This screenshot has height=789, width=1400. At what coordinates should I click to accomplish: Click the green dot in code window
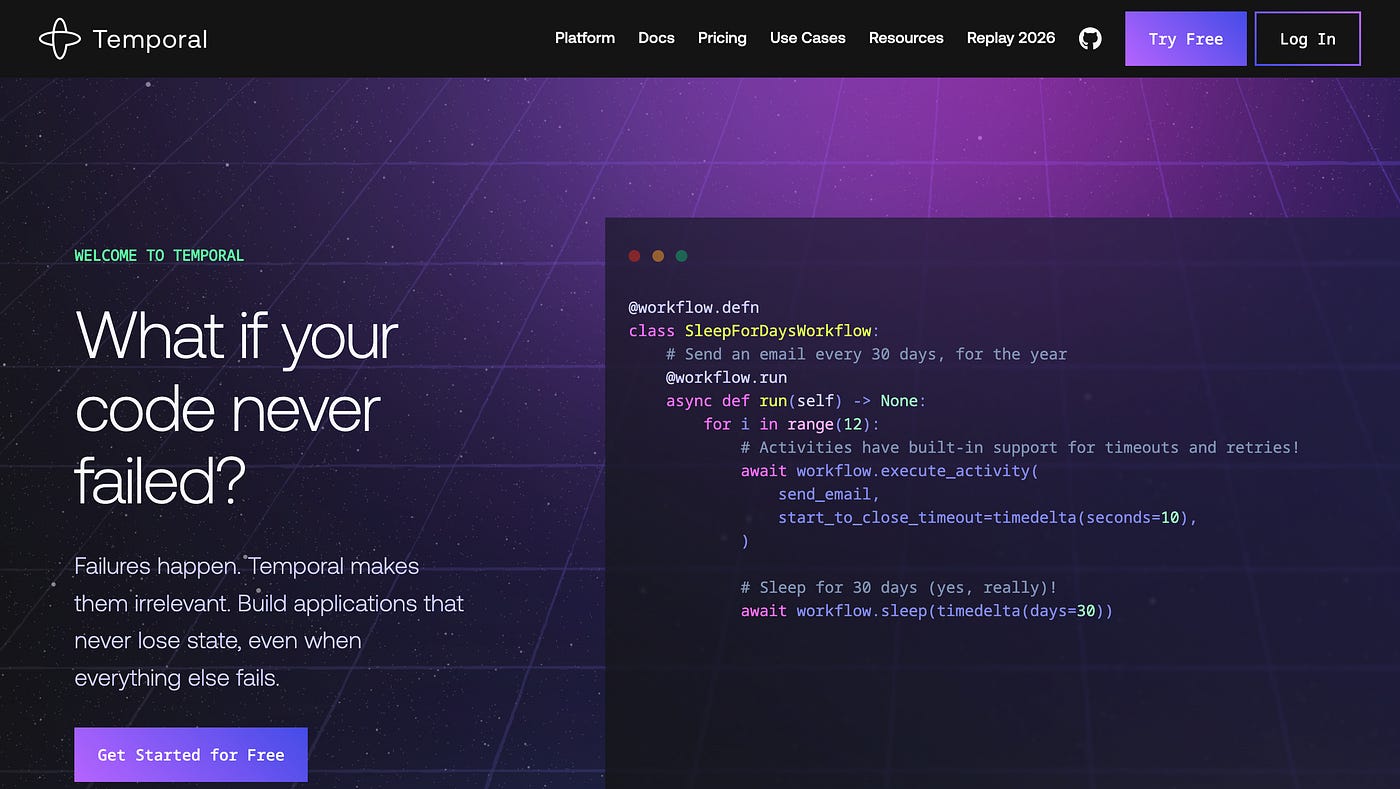click(x=682, y=256)
